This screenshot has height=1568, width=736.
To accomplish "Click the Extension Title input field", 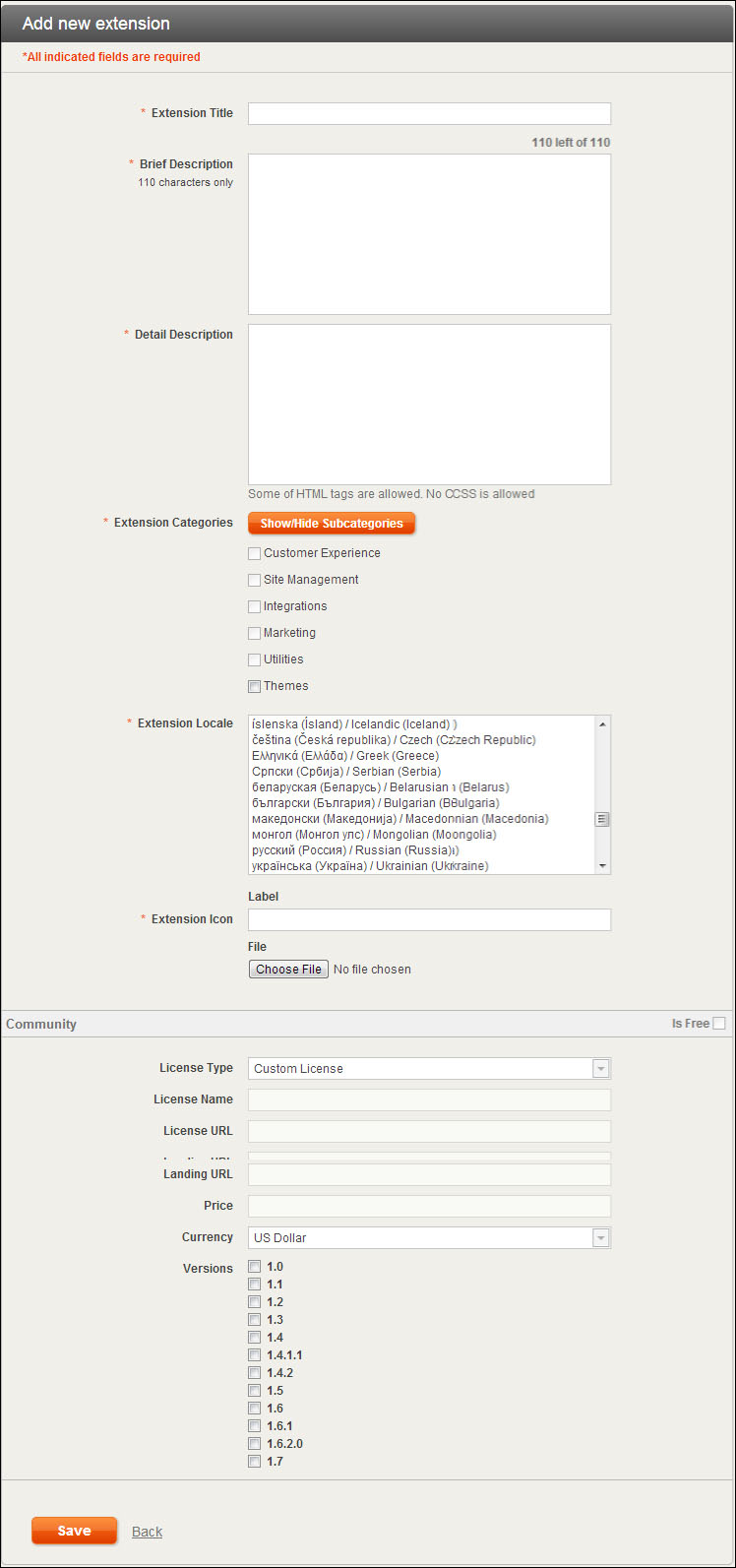I will point(429,113).
